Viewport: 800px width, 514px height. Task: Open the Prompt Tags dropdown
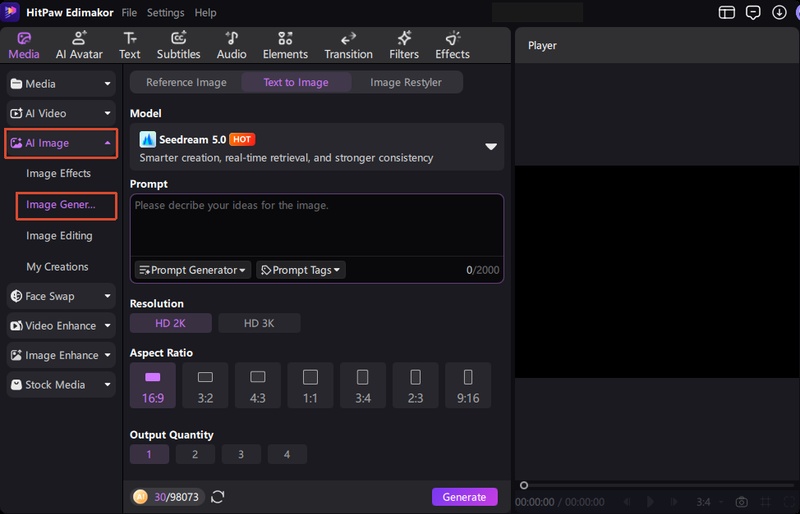tap(301, 270)
